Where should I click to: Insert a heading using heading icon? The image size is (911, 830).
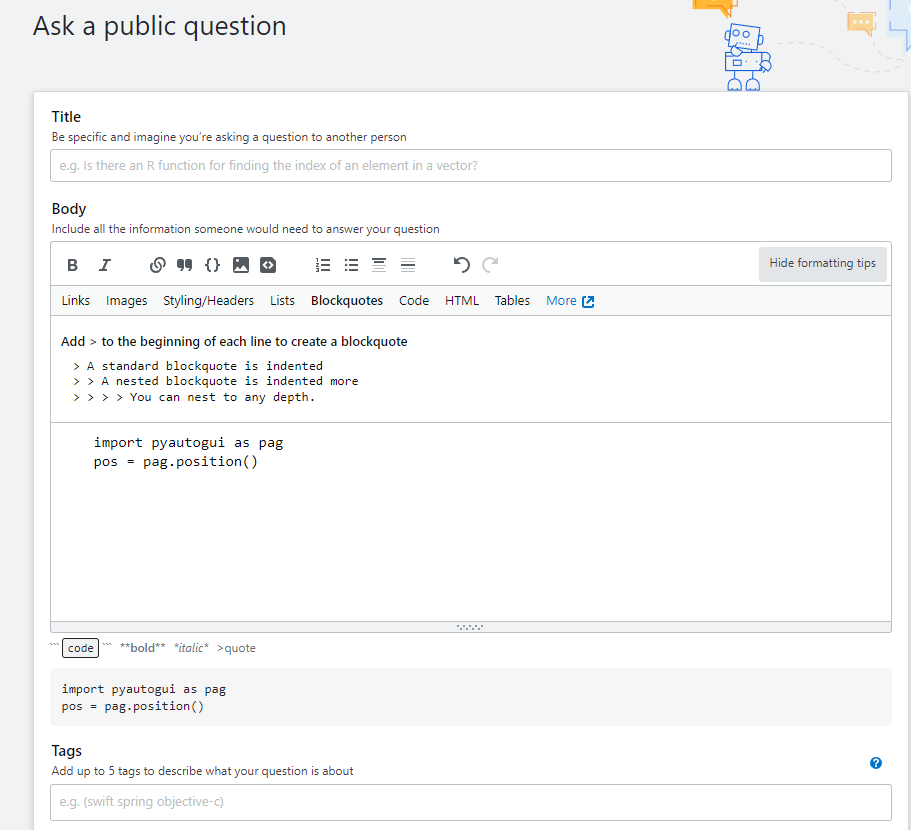(379, 265)
